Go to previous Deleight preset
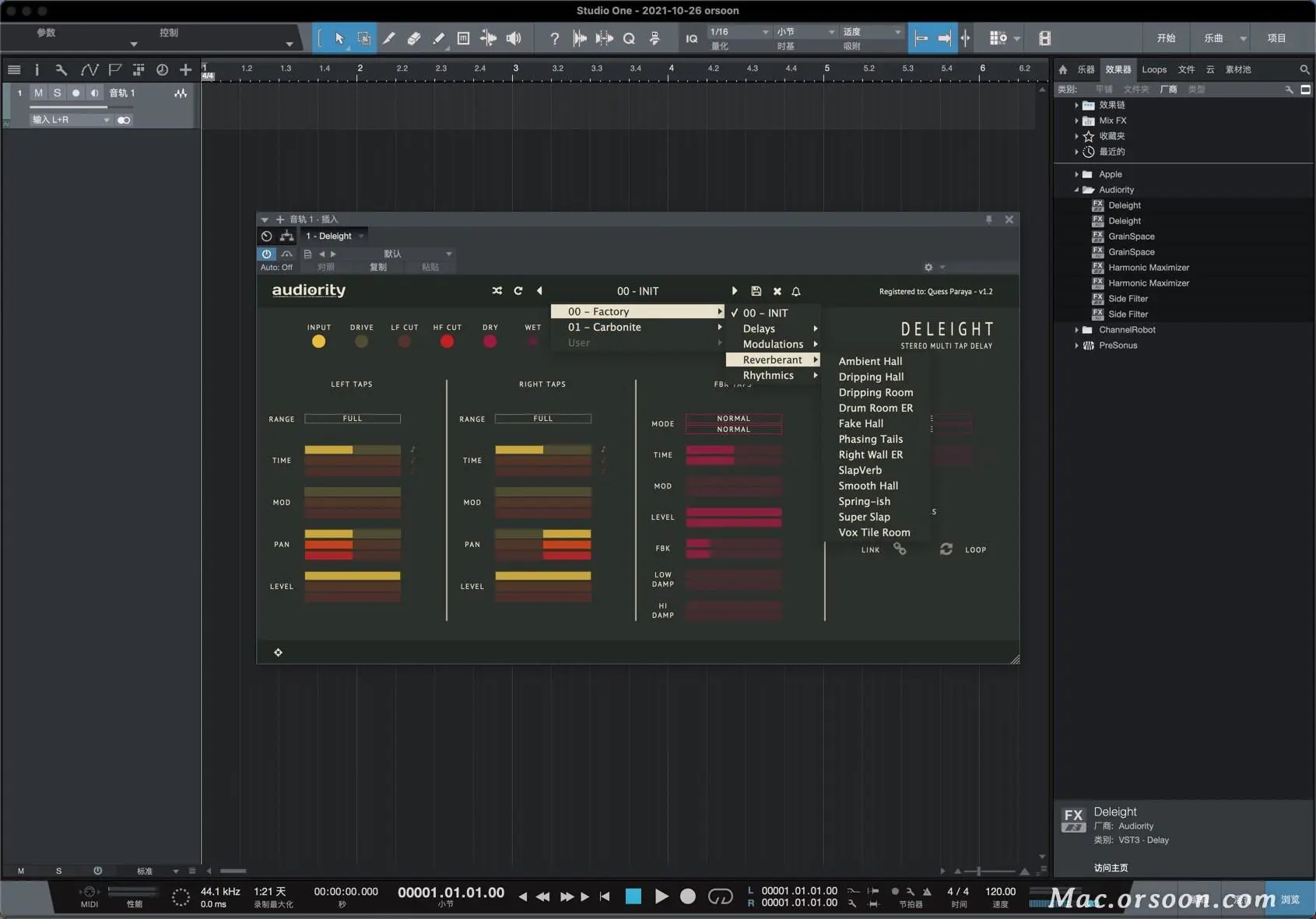This screenshot has height=919, width=1316. pos(539,291)
